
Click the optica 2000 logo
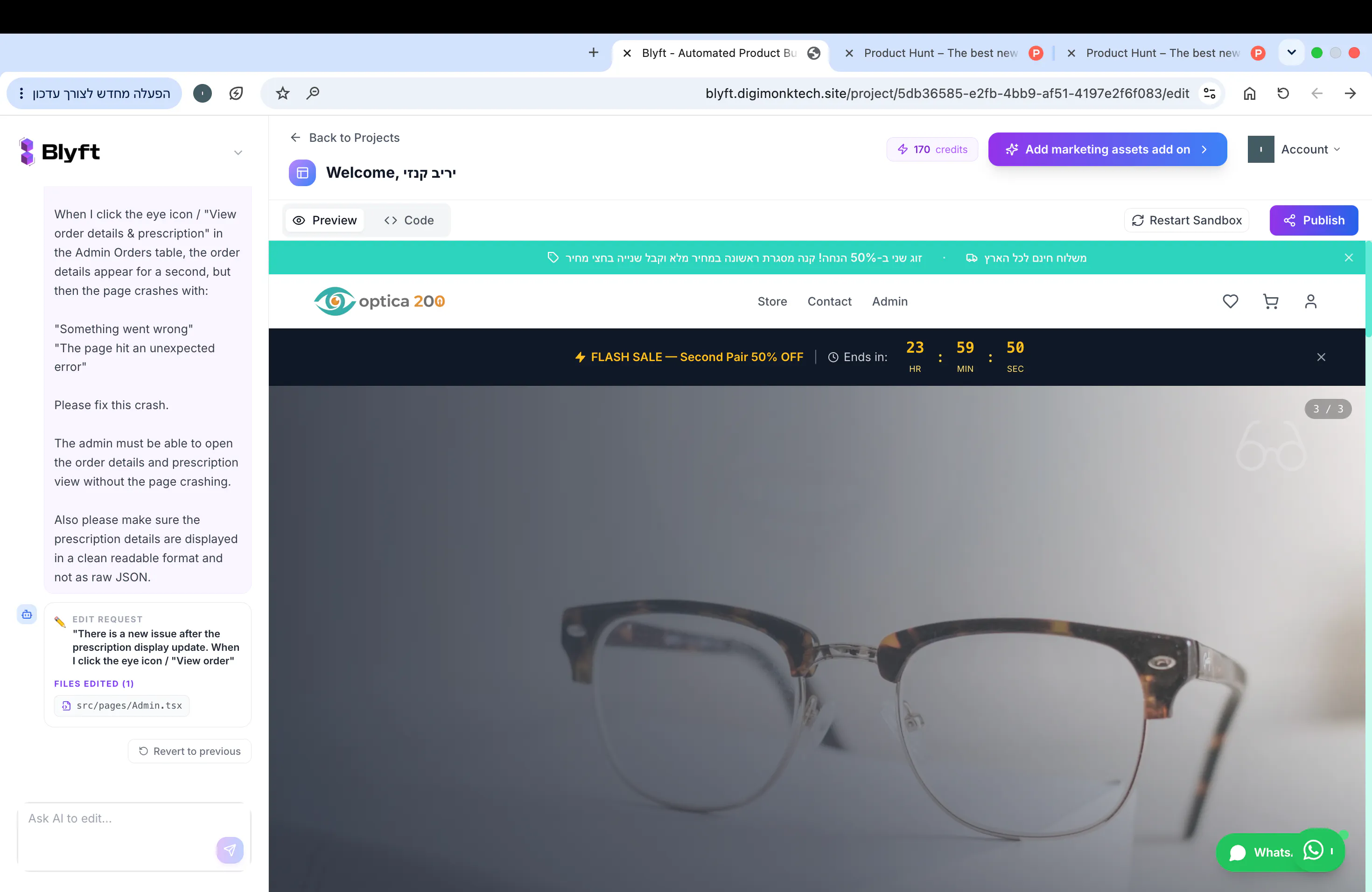pos(379,301)
